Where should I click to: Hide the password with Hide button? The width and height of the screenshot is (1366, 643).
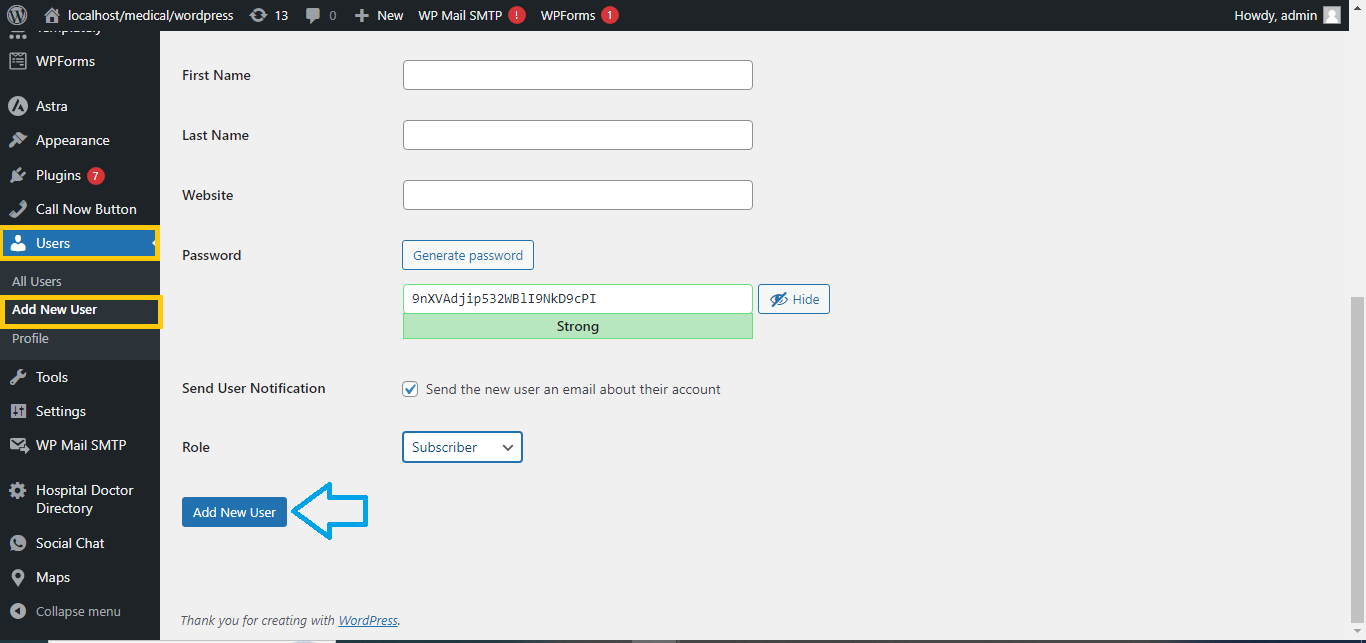pyautogui.click(x=794, y=299)
